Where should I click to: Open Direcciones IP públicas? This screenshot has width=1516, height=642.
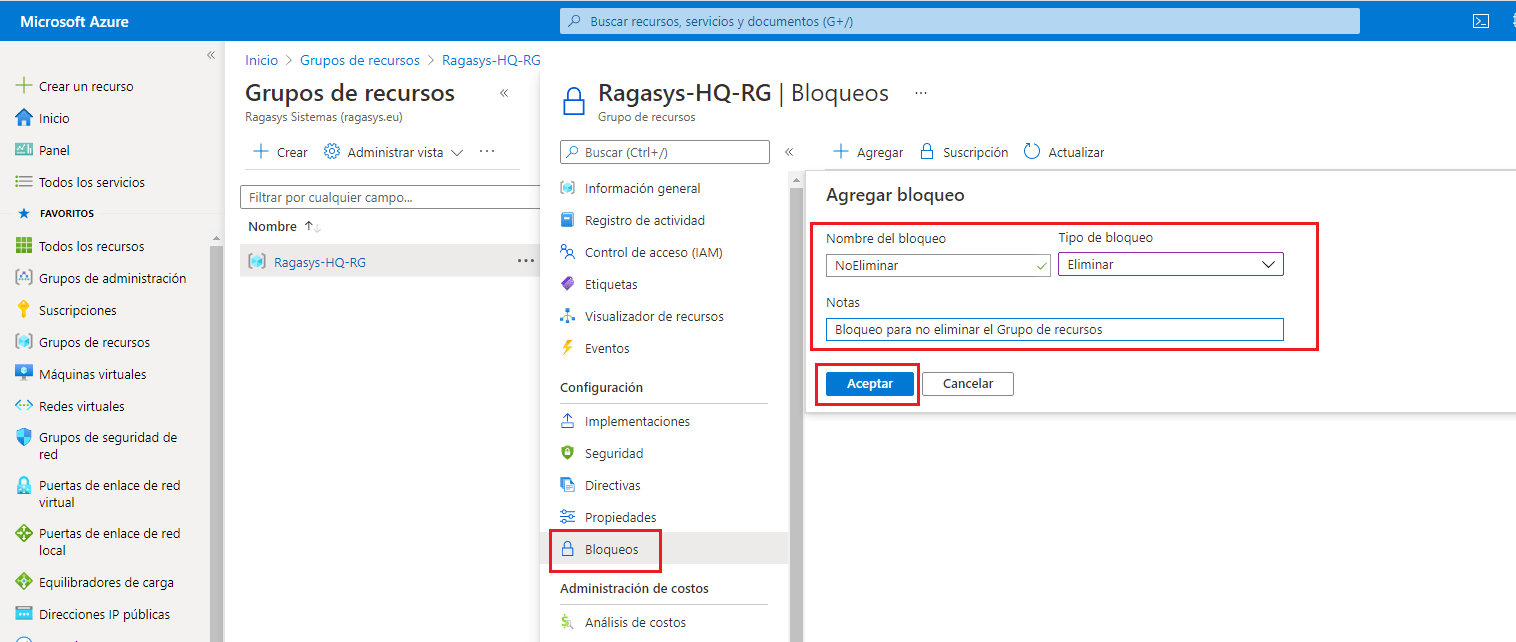coord(93,614)
